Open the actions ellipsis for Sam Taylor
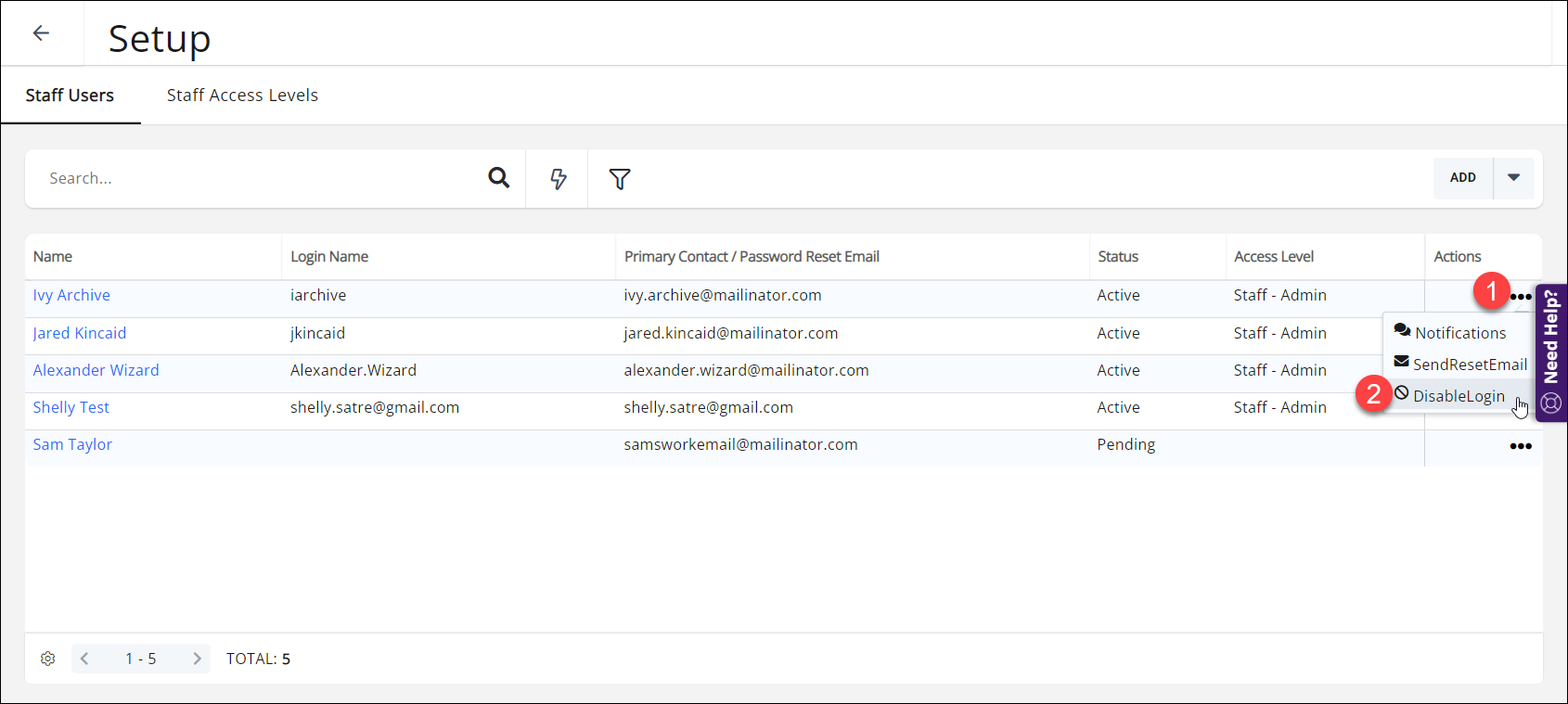 tap(1521, 446)
